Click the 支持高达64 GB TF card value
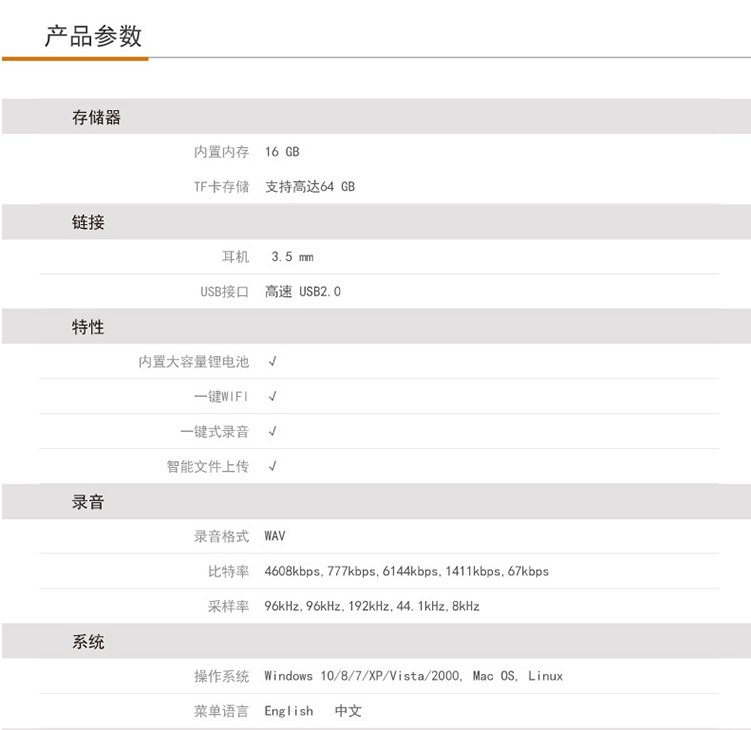The height and width of the screenshot is (730, 751). [310, 187]
